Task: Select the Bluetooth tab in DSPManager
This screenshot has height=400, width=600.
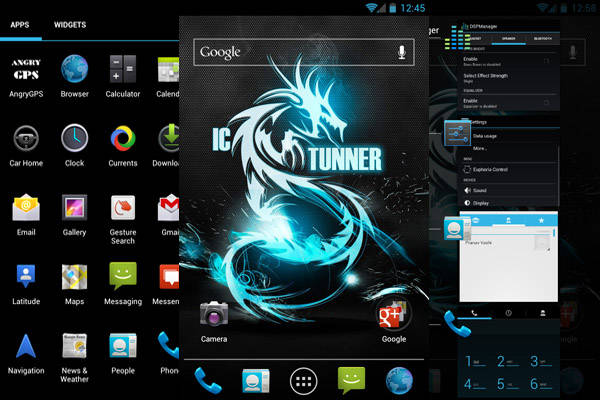Action: pyautogui.click(x=543, y=39)
